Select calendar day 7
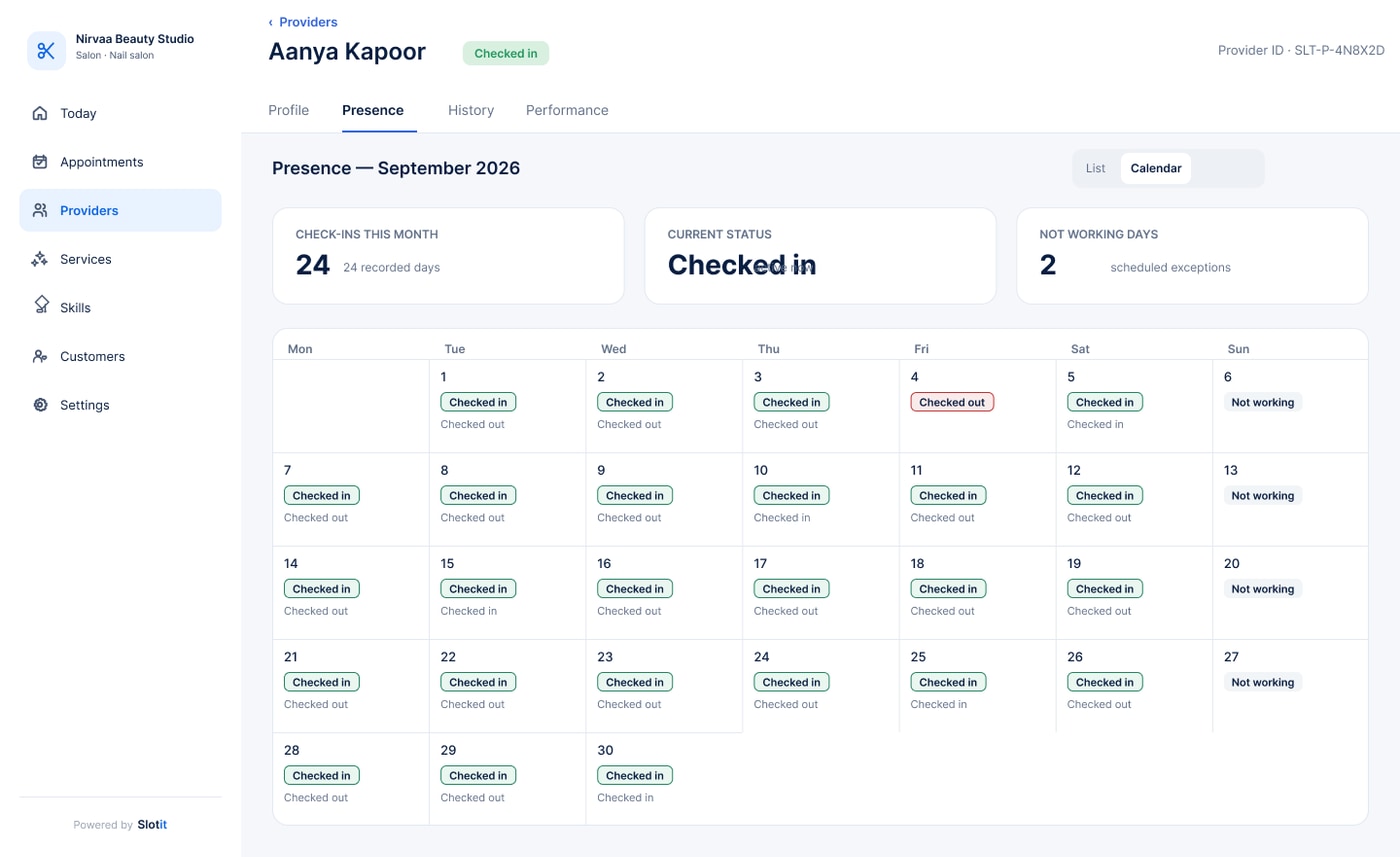1400x857 pixels. coord(351,499)
